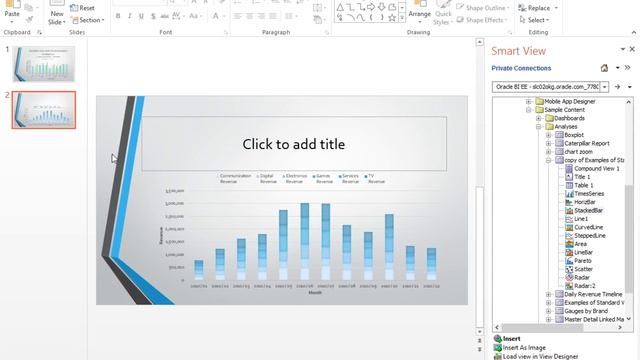Open the Change Case menu
The height and width of the screenshot is (360, 640).
click(195, 16)
